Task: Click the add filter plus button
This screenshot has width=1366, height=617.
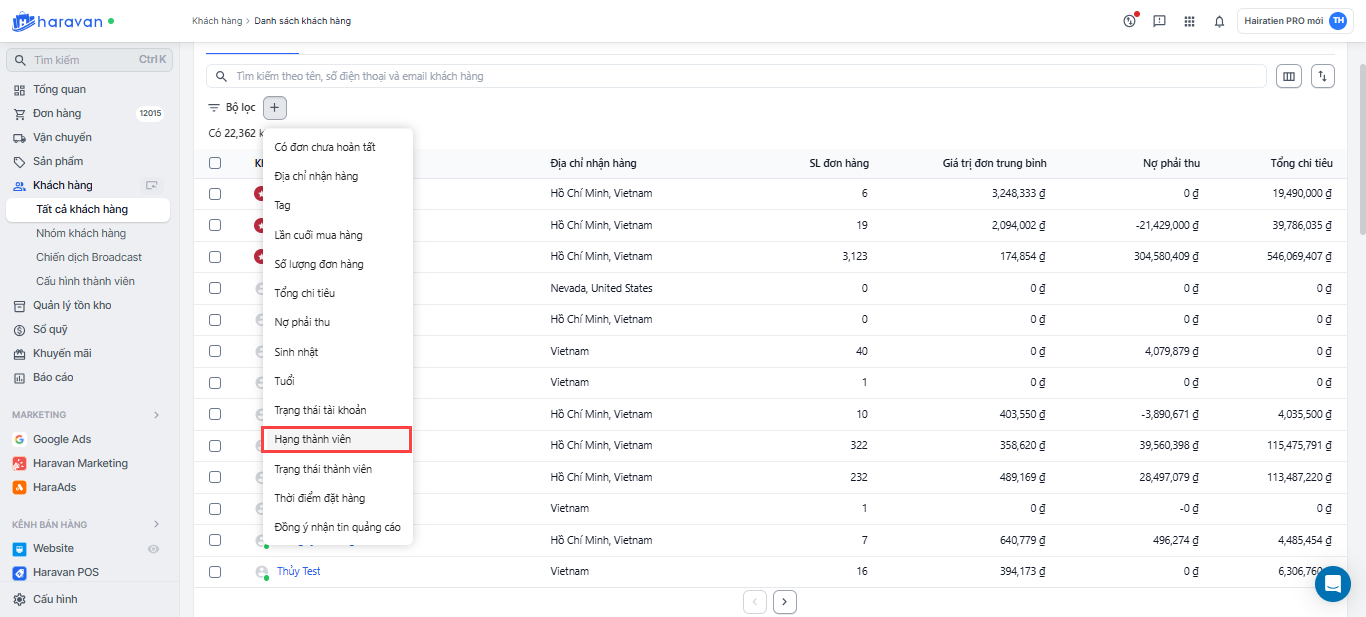Action: coord(275,107)
